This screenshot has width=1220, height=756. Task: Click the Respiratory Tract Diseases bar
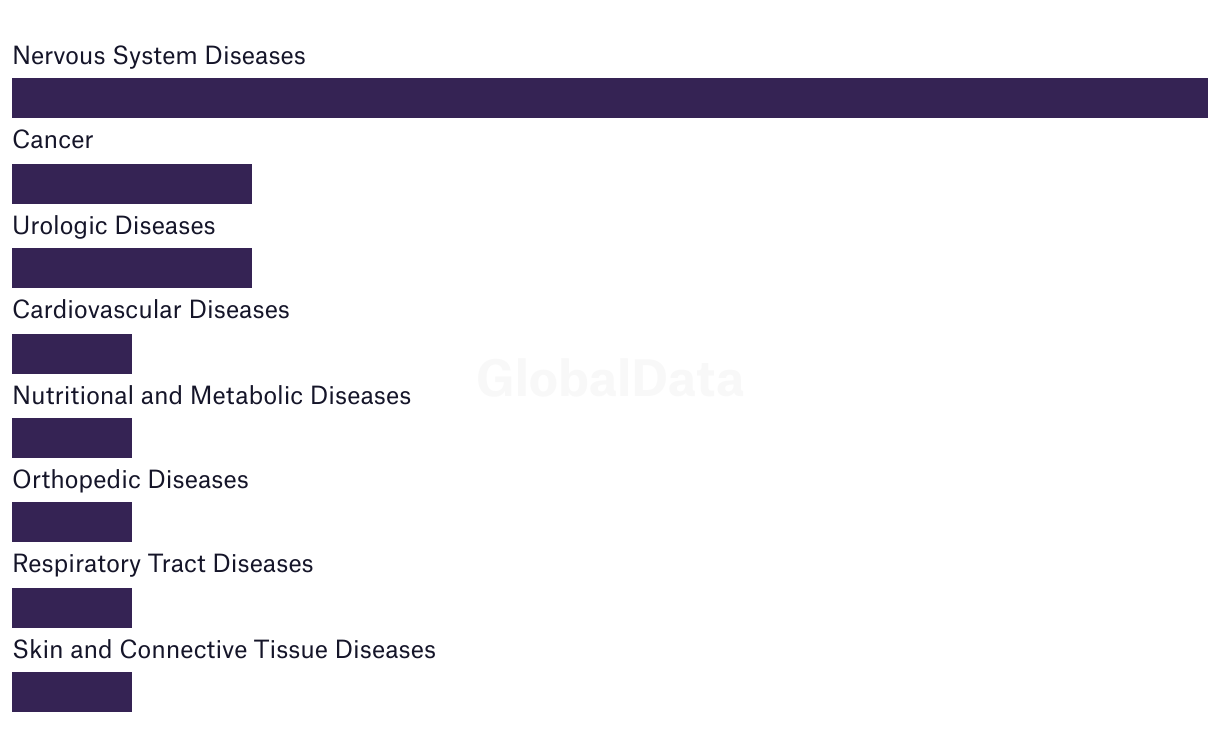[x=72, y=608]
